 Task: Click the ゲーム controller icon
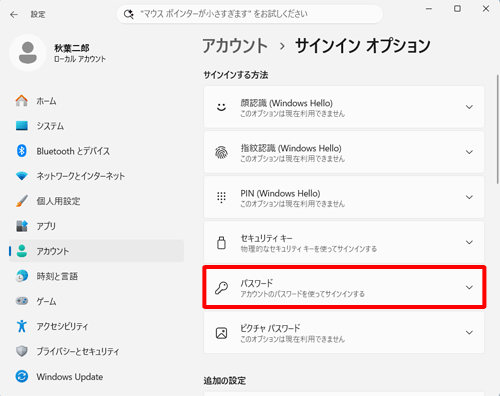point(22,301)
